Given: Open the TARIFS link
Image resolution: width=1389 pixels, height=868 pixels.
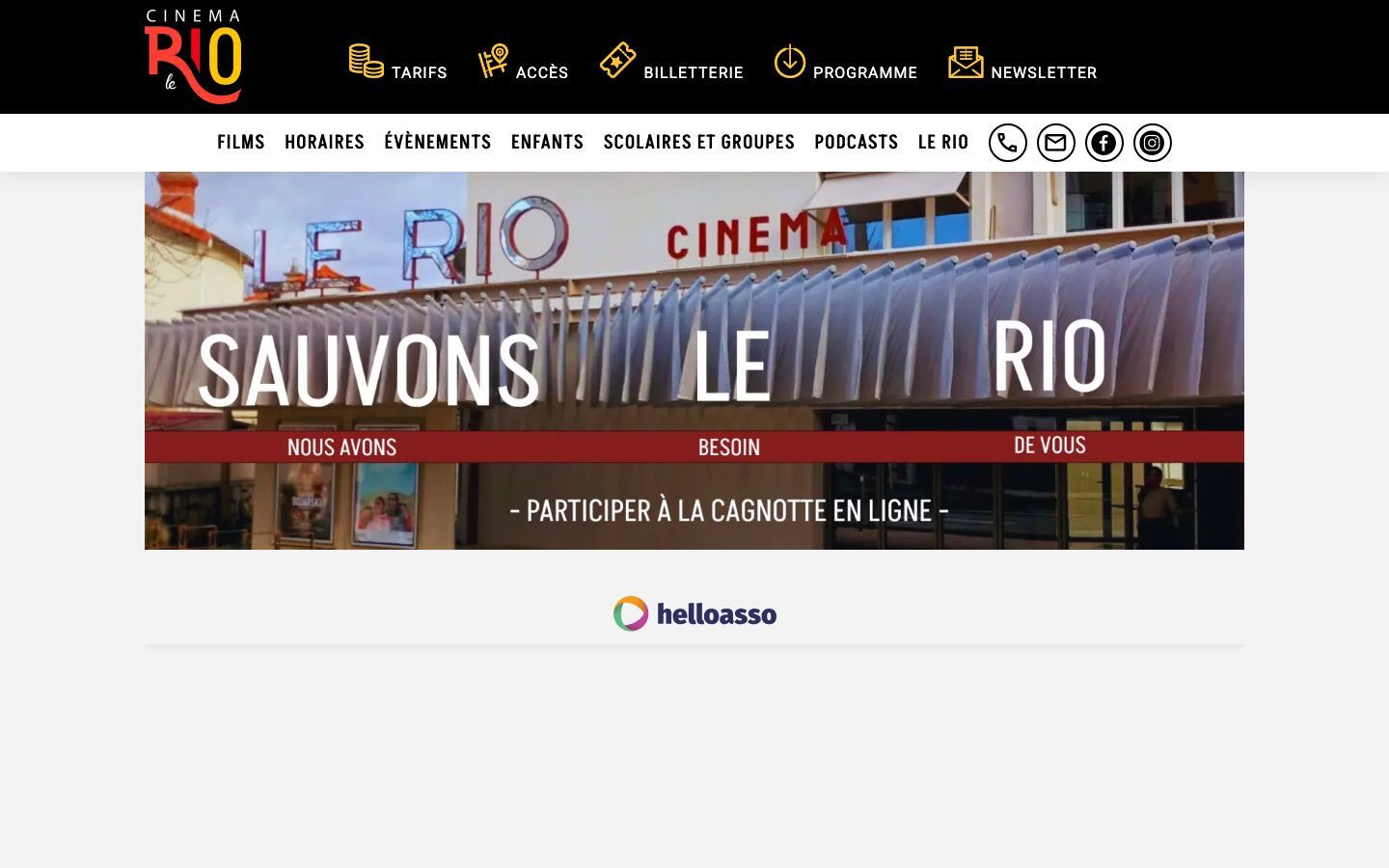Looking at the screenshot, I should (x=419, y=72).
